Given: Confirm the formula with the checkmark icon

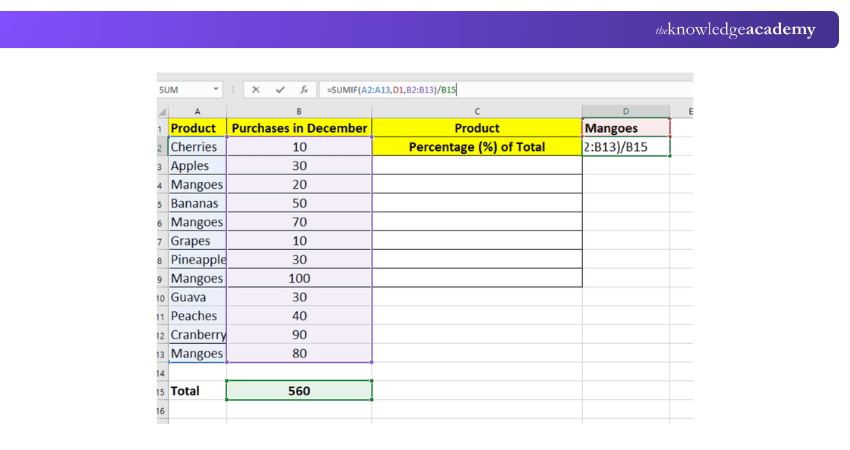Looking at the screenshot, I should click(280, 89).
